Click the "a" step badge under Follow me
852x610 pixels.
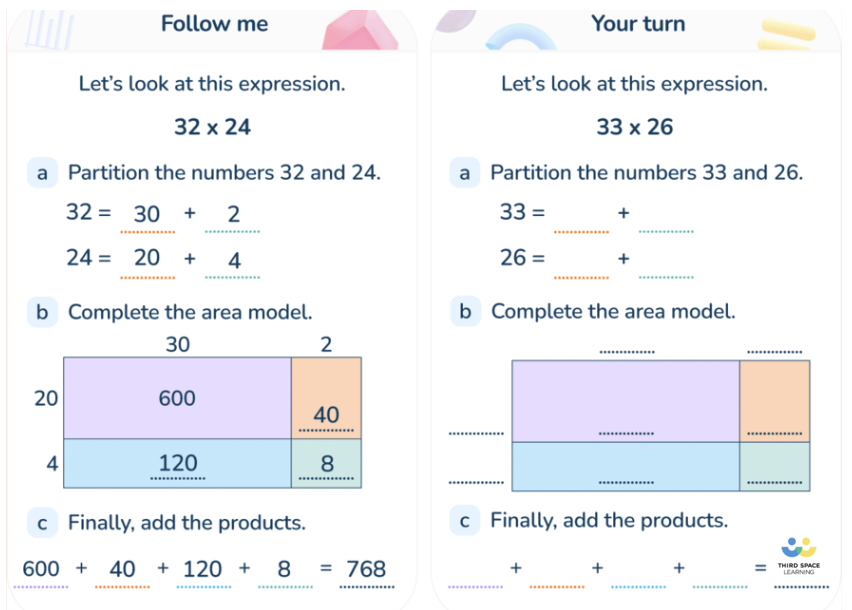click(x=42, y=173)
